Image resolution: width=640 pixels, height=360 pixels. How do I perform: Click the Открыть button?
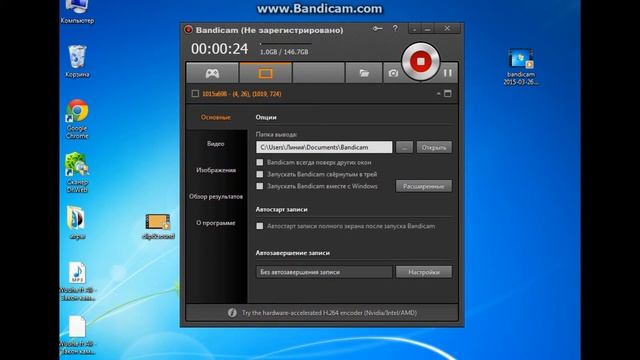(x=434, y=147)
